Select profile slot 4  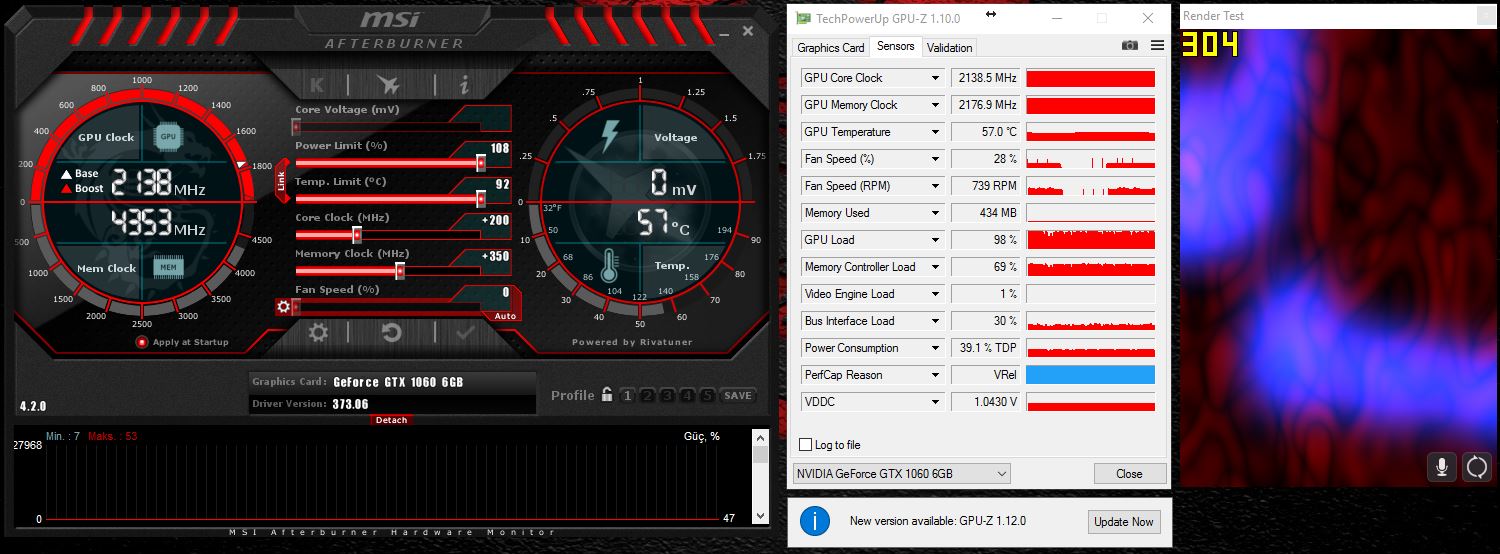click(x=687, y=396)
